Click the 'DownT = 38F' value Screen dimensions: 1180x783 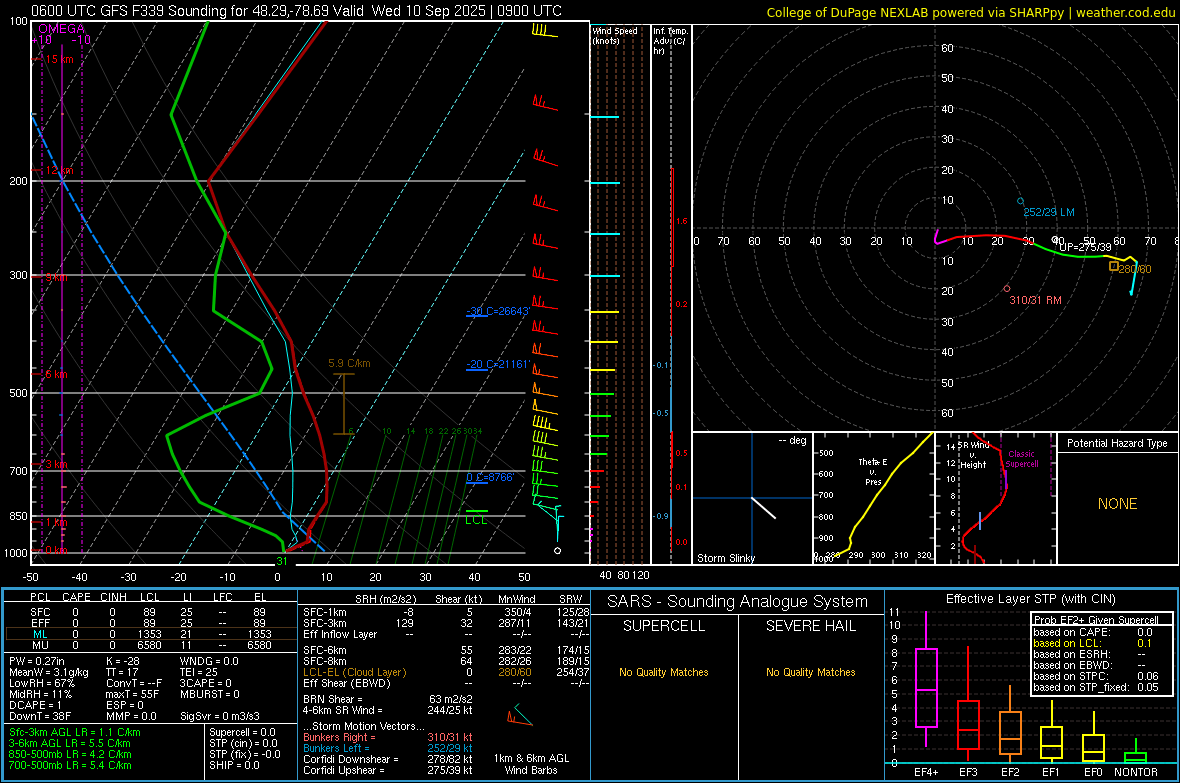pos(40,716)
